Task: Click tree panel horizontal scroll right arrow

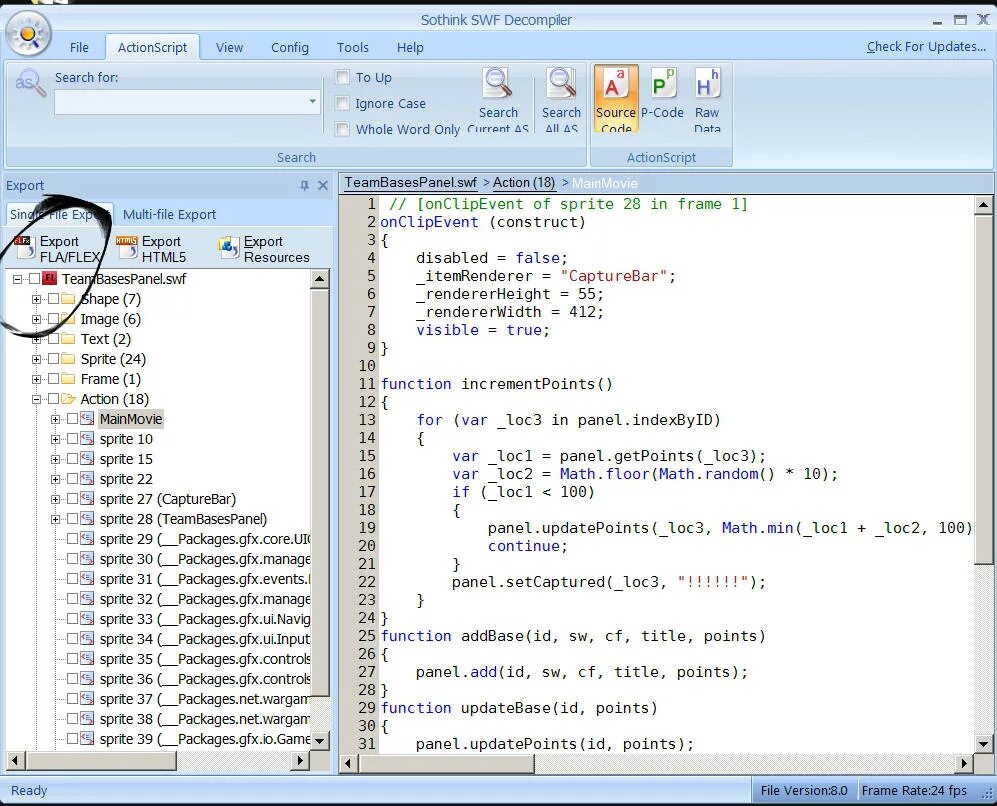Action: (x=301, y=760)
